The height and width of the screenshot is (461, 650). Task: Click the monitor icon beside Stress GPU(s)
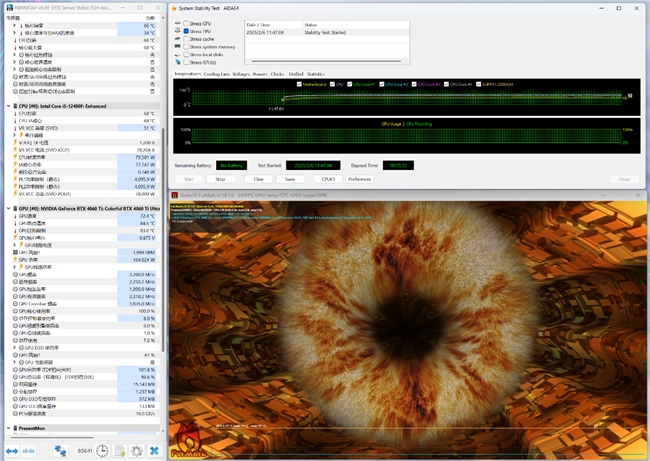pyautogui.click(x=178, y=62)
